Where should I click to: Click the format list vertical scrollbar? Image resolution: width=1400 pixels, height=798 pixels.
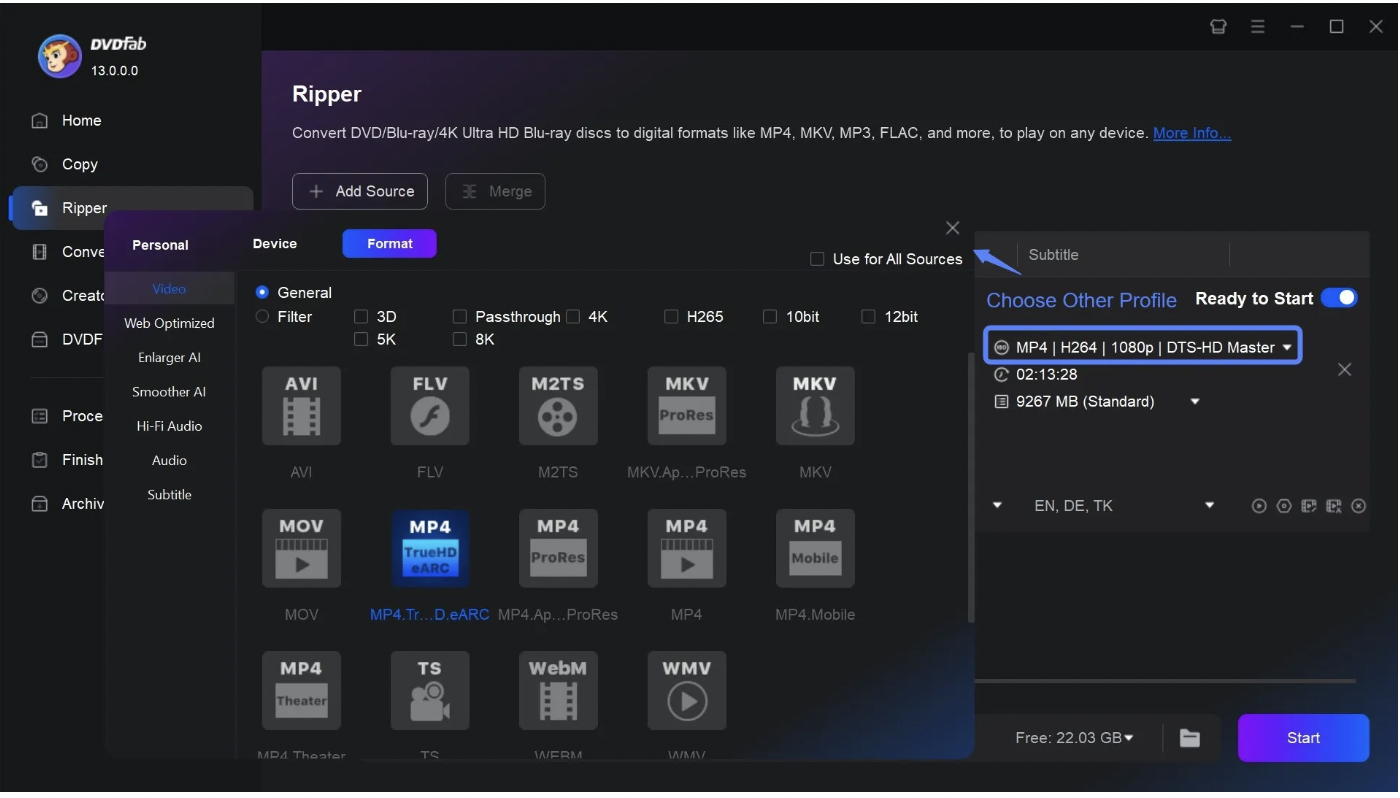tap(970, 486)
